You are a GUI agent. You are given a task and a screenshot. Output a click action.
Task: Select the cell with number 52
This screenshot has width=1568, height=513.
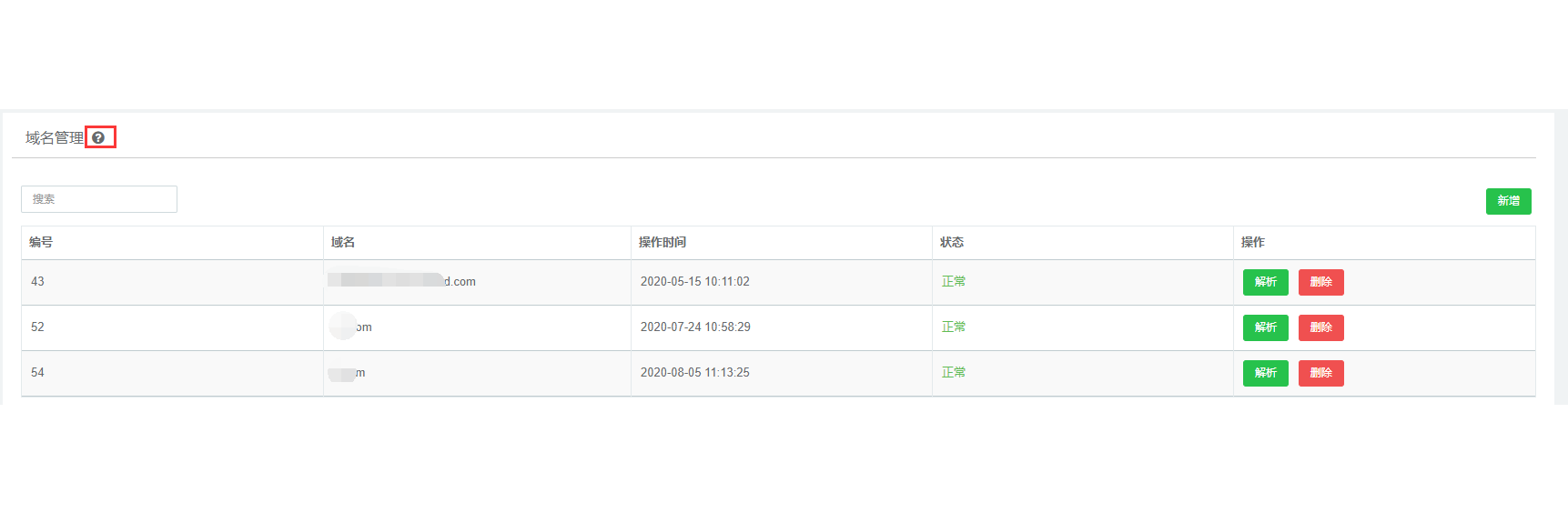click(37, 327)
